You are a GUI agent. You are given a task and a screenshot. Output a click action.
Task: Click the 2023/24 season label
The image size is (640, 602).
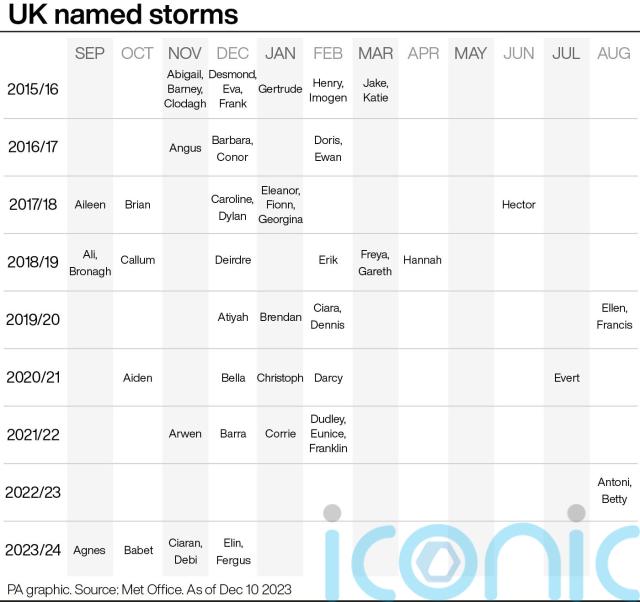click(x=33, y=550)
